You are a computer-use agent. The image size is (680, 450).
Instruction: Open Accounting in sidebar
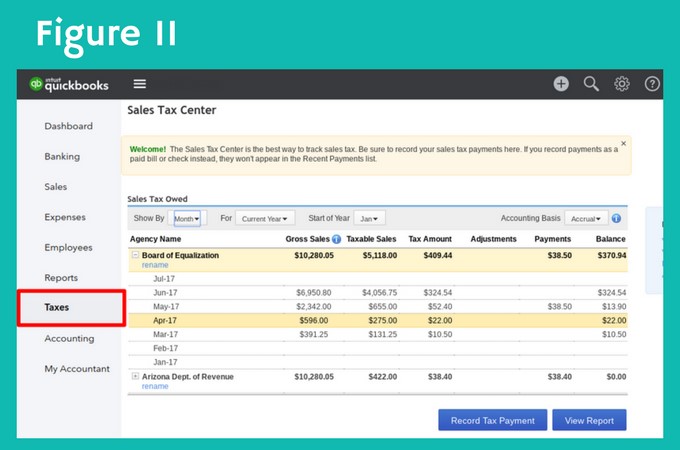(69, 339)
